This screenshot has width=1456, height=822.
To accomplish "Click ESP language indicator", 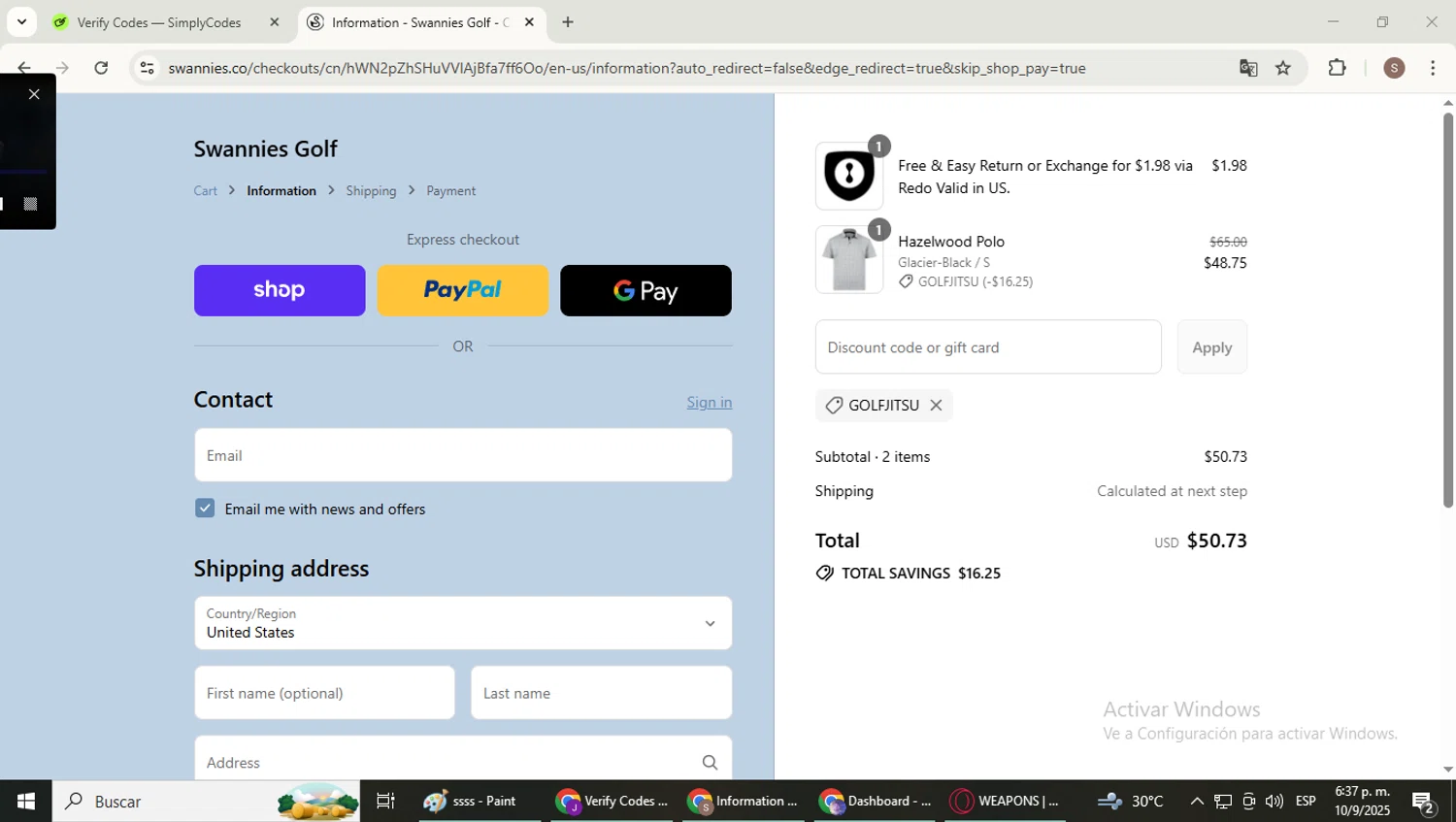I will click(x=1306, y=802).
